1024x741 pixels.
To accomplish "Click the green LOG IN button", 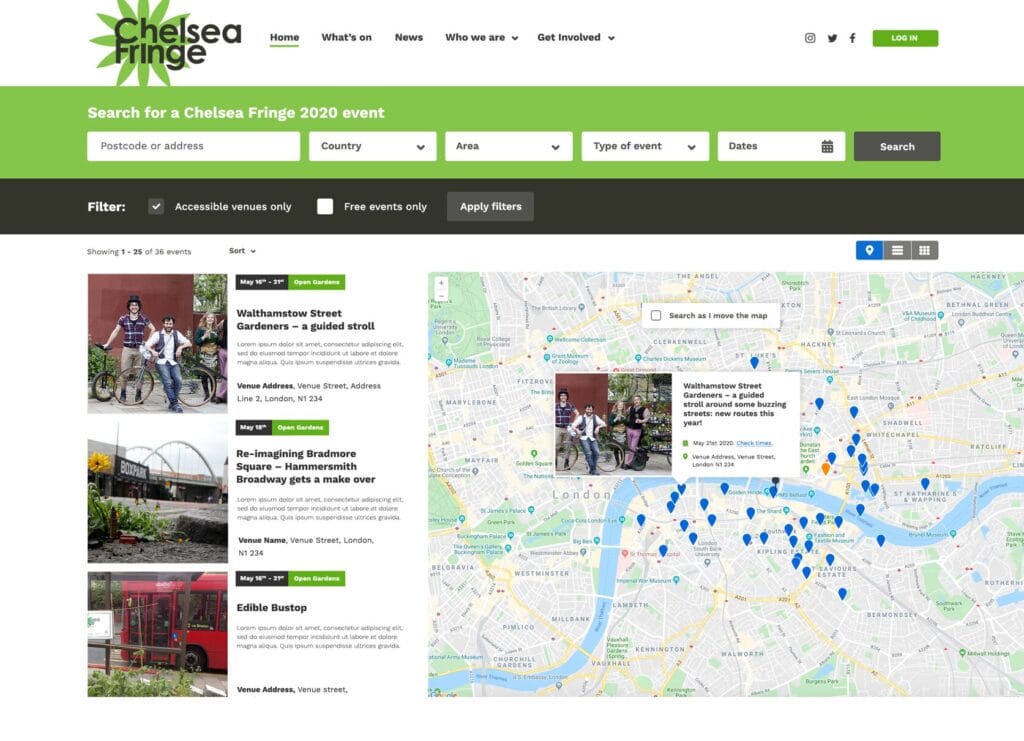I will pyautogui.click(x=905, y=38).
